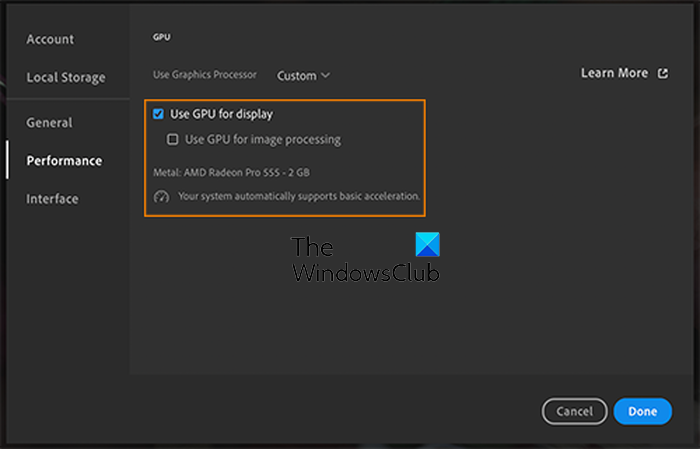Click the chevron arrow next to Custom

click(x=326, y=75)
